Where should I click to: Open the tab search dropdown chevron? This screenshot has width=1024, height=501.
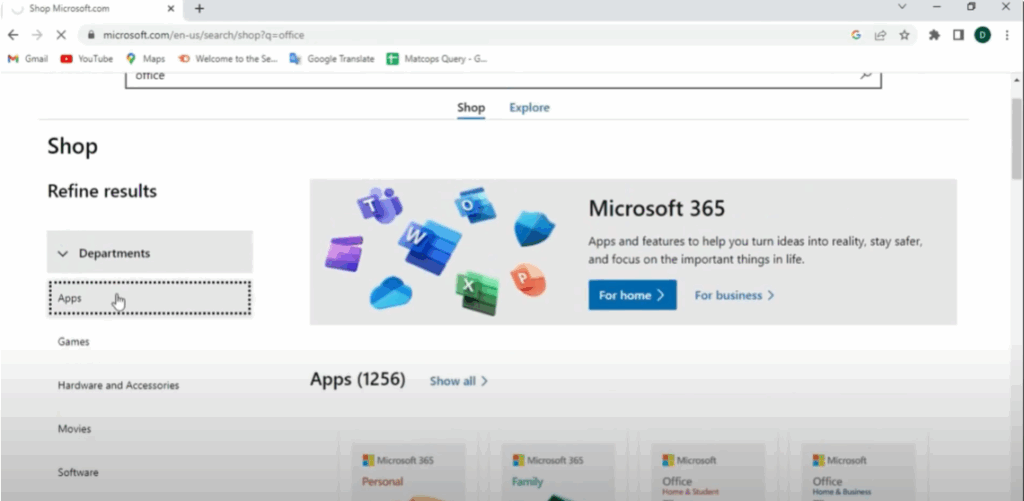(903, 8)
